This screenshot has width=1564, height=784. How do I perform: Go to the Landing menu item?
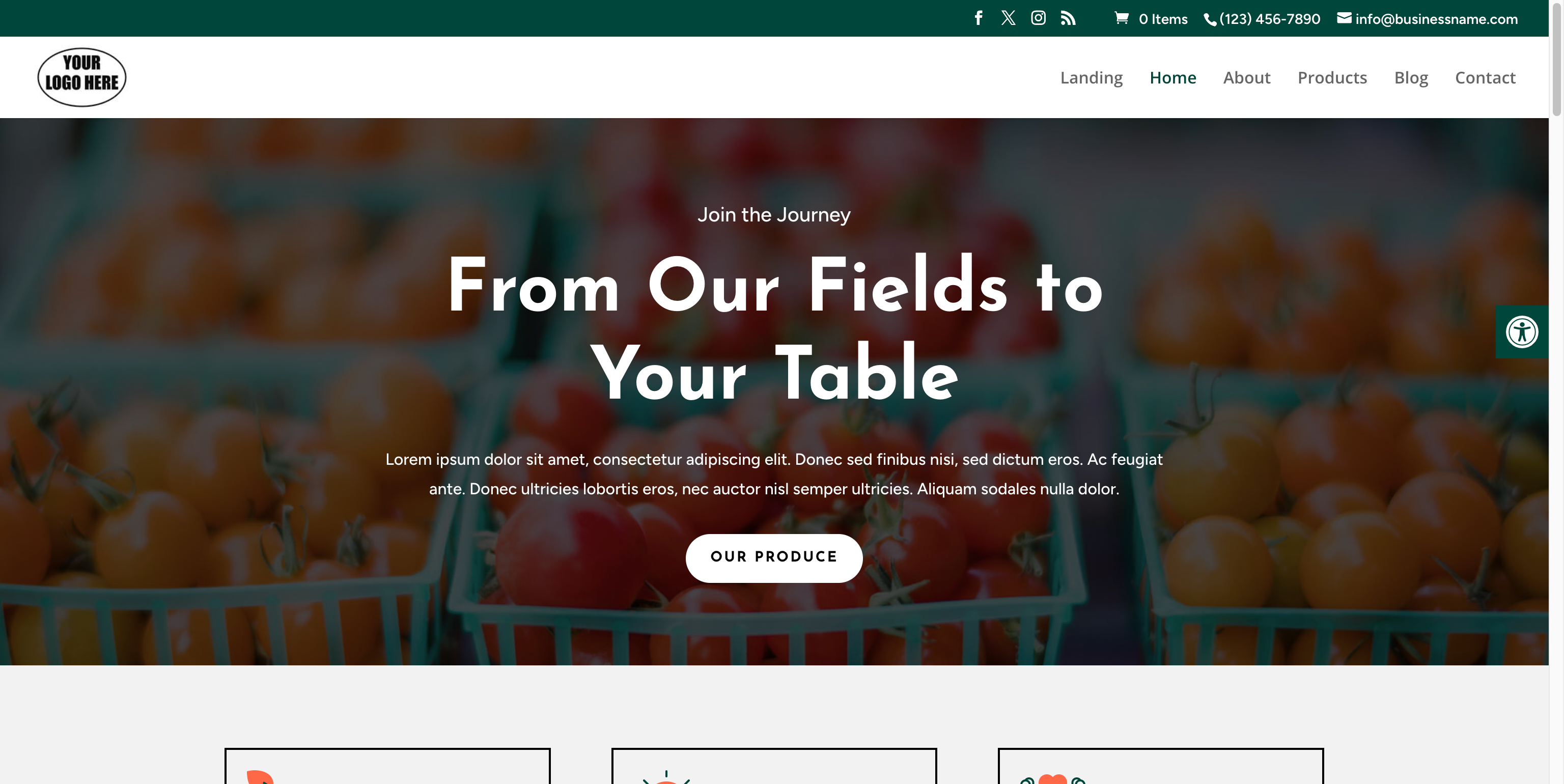point(1091,78)
